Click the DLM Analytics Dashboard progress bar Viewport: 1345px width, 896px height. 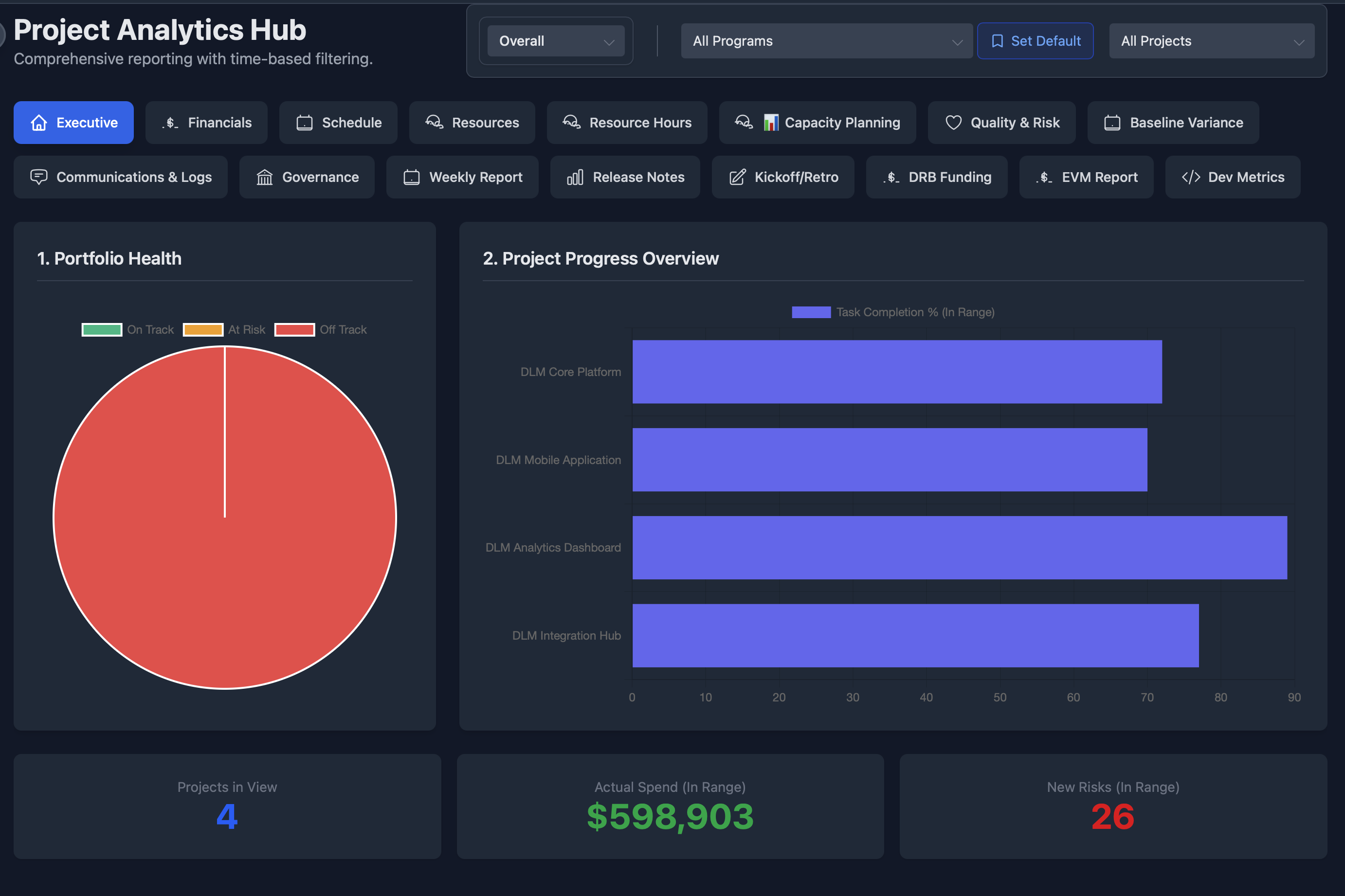[959, 547]
